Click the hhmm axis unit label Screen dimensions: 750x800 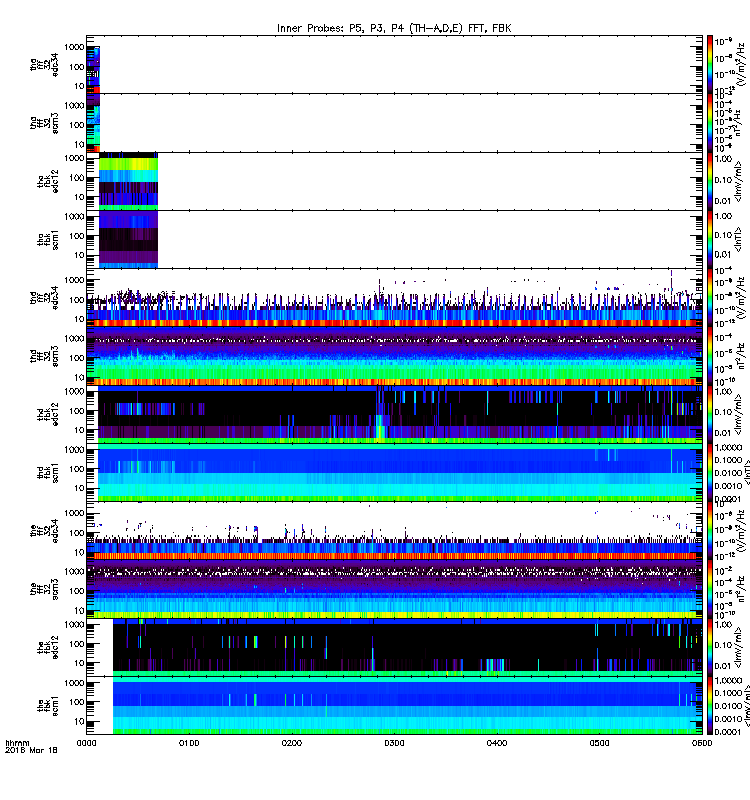coord(17,743)
